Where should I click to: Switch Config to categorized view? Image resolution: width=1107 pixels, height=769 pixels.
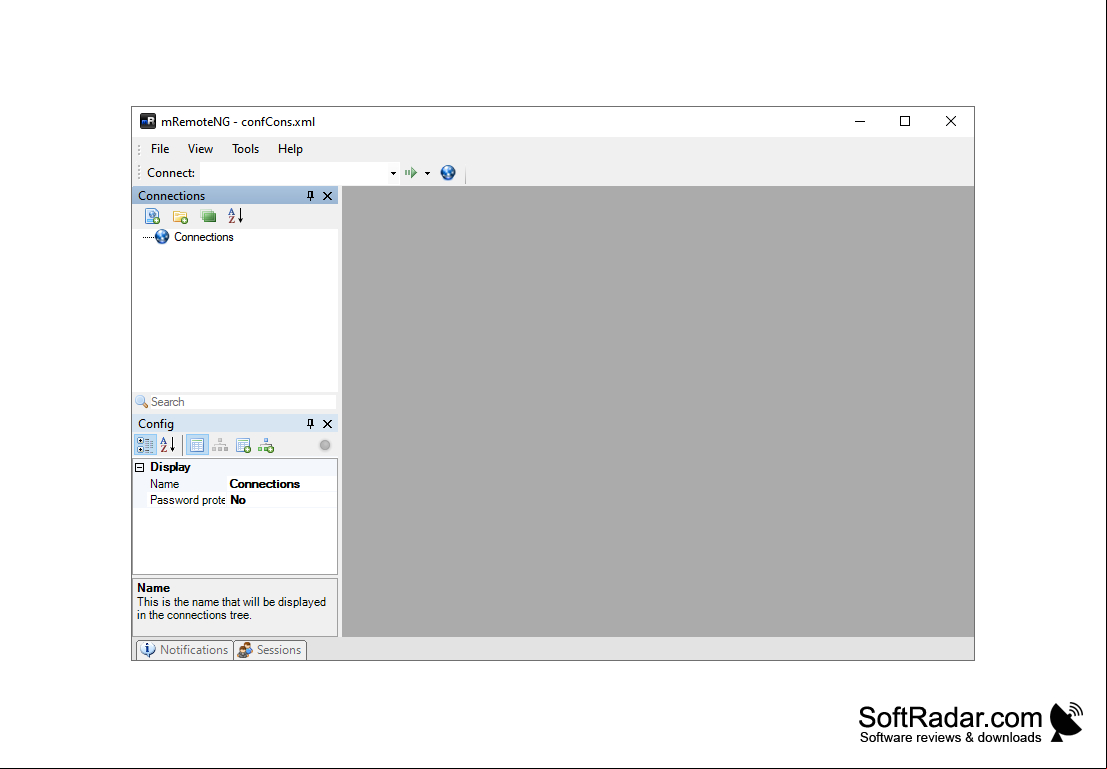click(x=145, y=445)
